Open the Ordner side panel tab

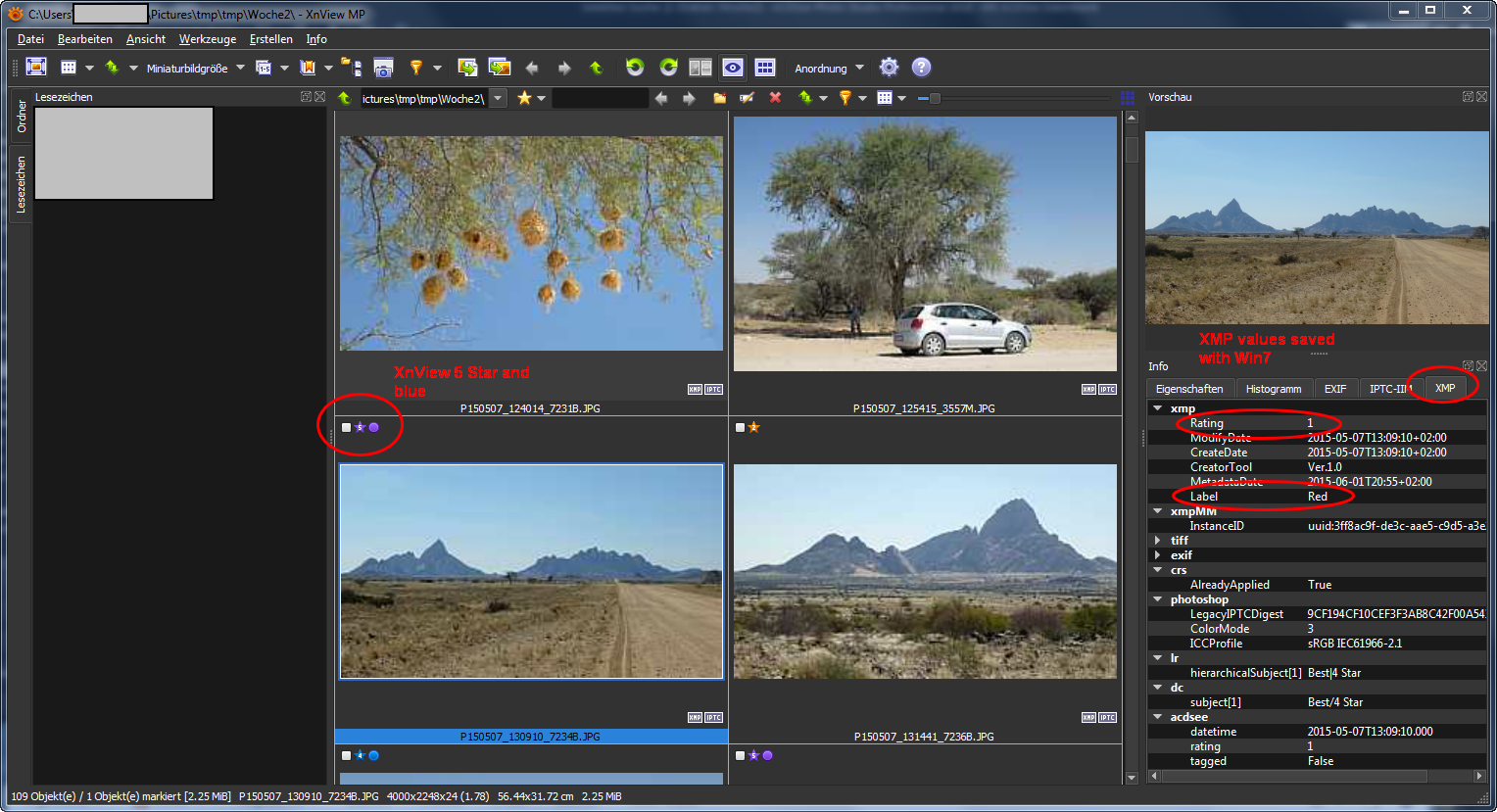click(x=22, y=117)
